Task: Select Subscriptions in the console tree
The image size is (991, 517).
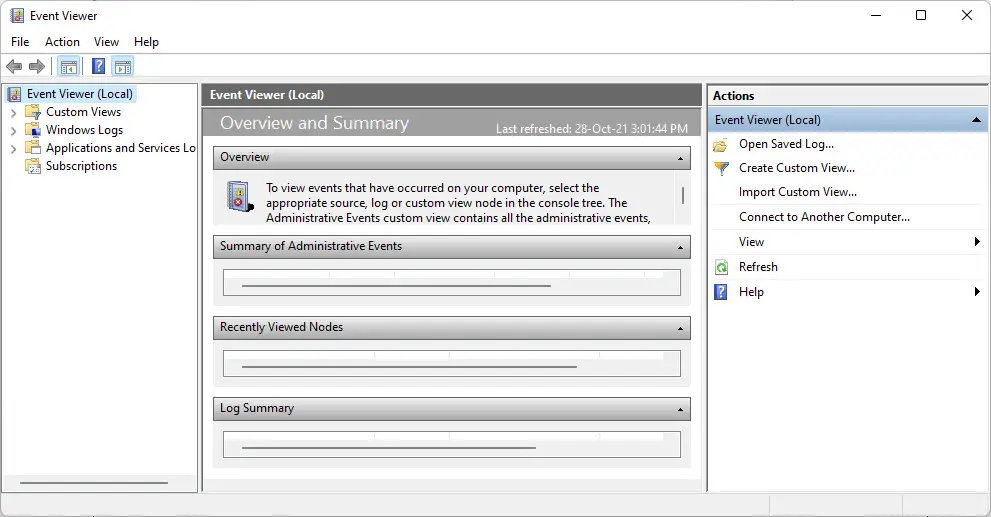Action: pyautogui.click(x=81, y=166)
